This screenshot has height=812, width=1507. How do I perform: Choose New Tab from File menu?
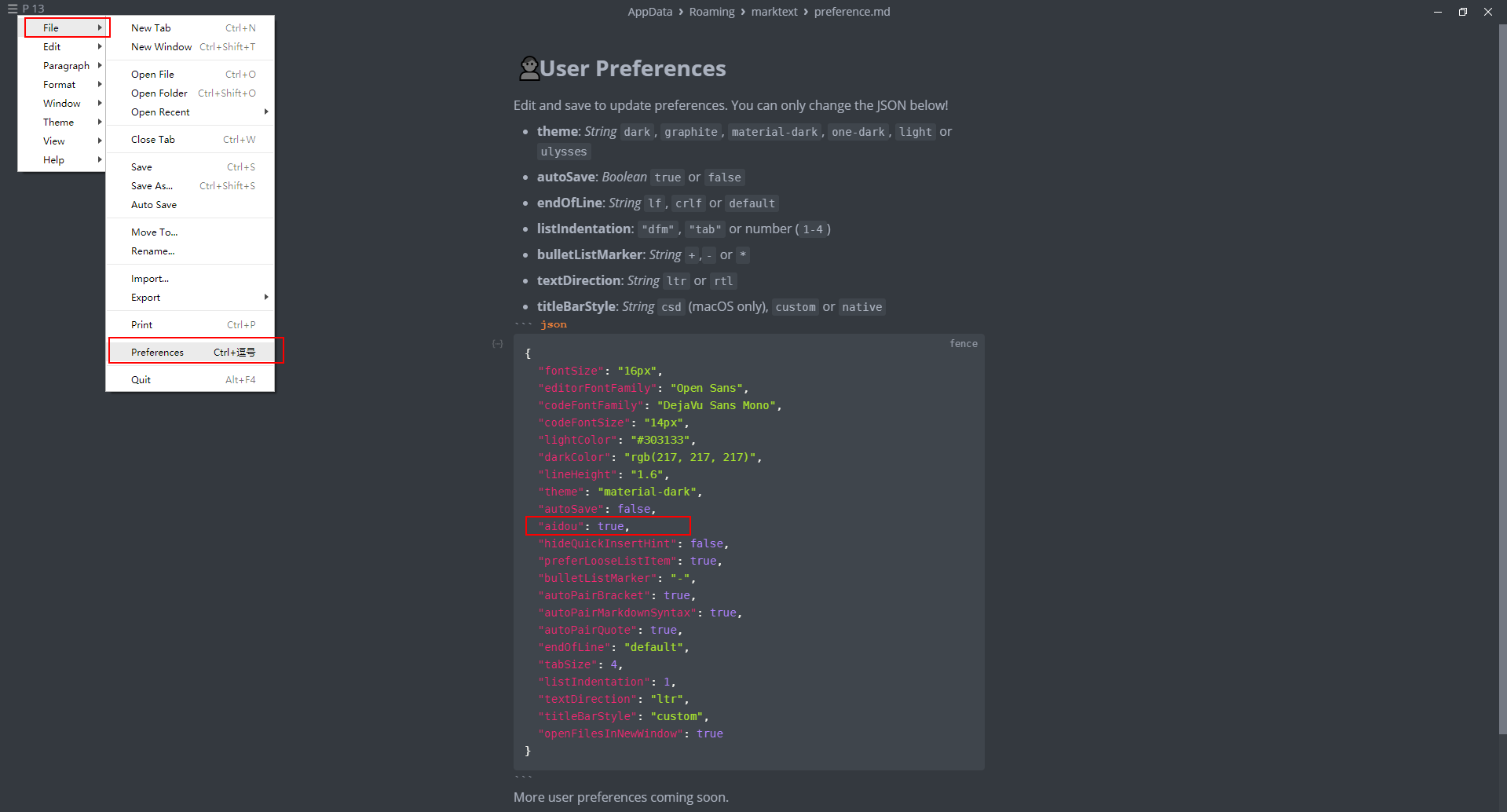[x=190, y=27]
